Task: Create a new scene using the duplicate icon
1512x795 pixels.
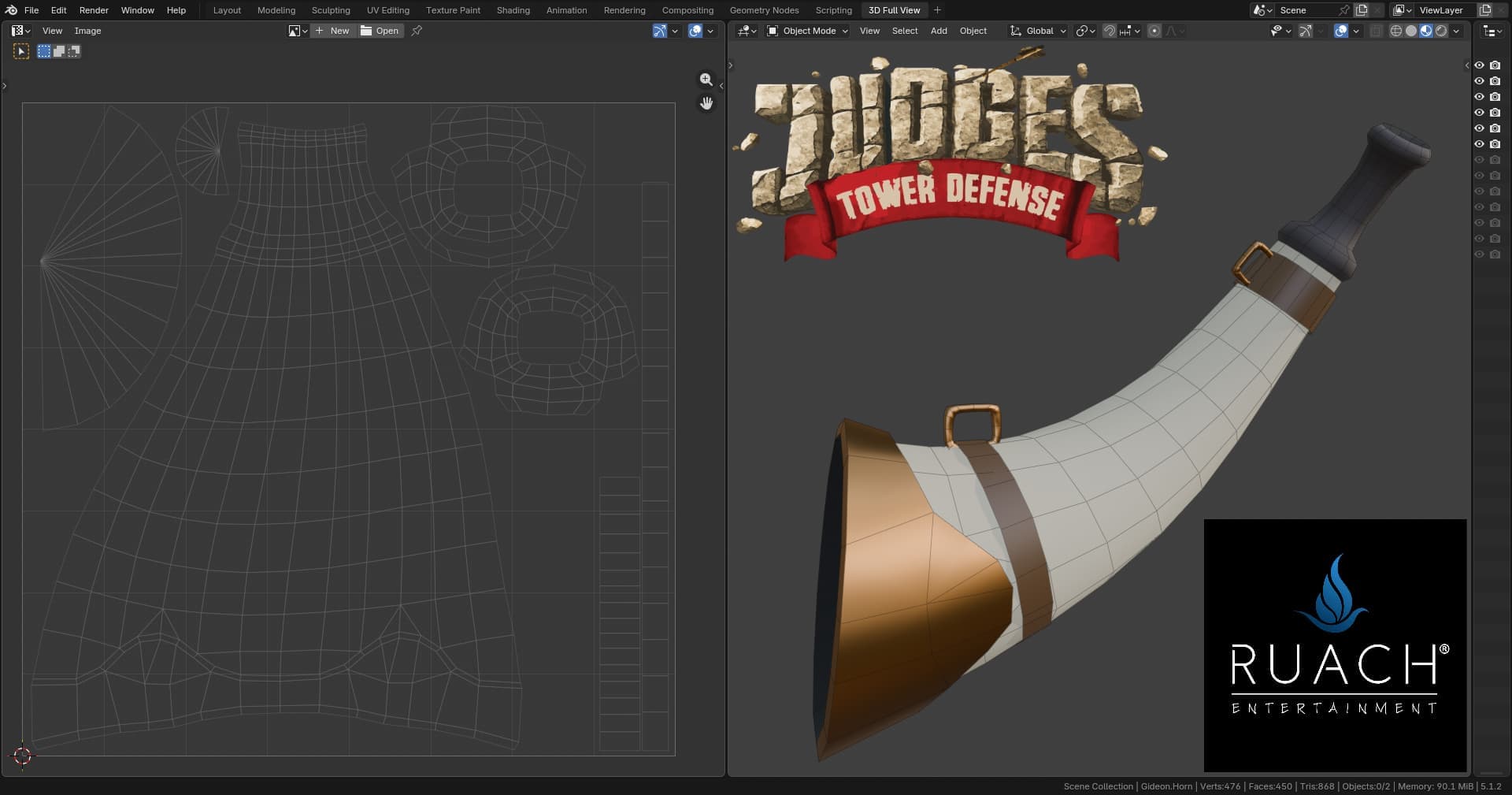Action: (1361, 10)
